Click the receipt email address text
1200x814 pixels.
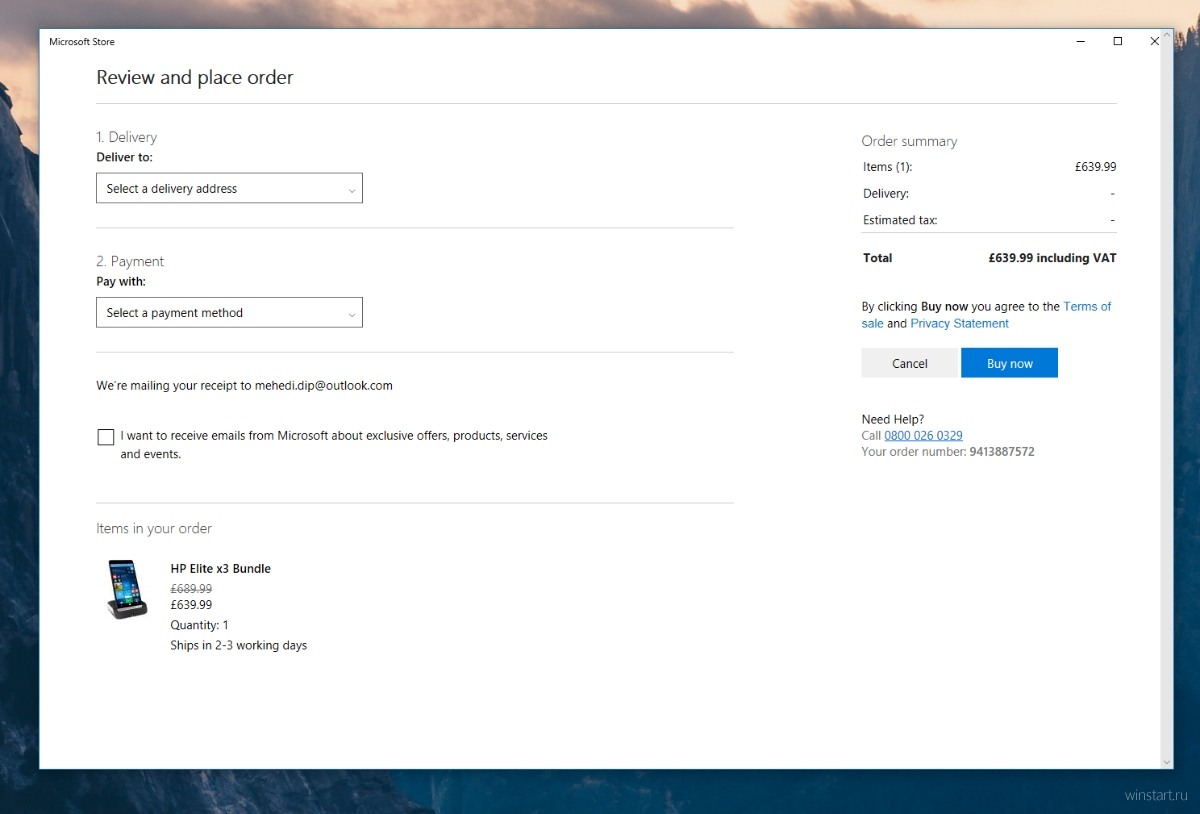coord(323,385)
